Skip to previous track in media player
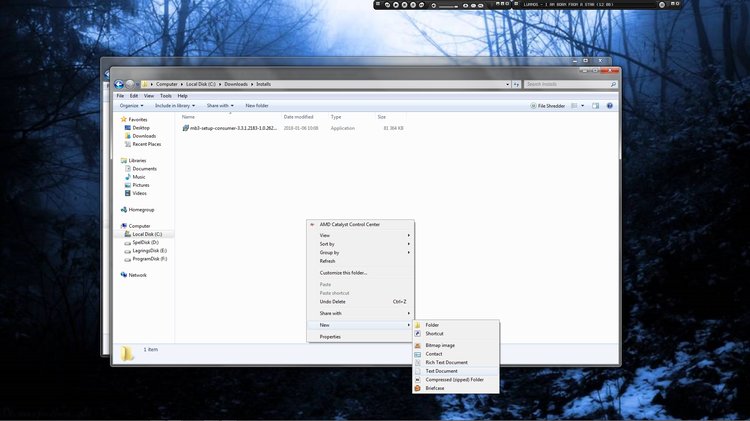Viewport: 750px width, 421px height. tap(387, 5)
